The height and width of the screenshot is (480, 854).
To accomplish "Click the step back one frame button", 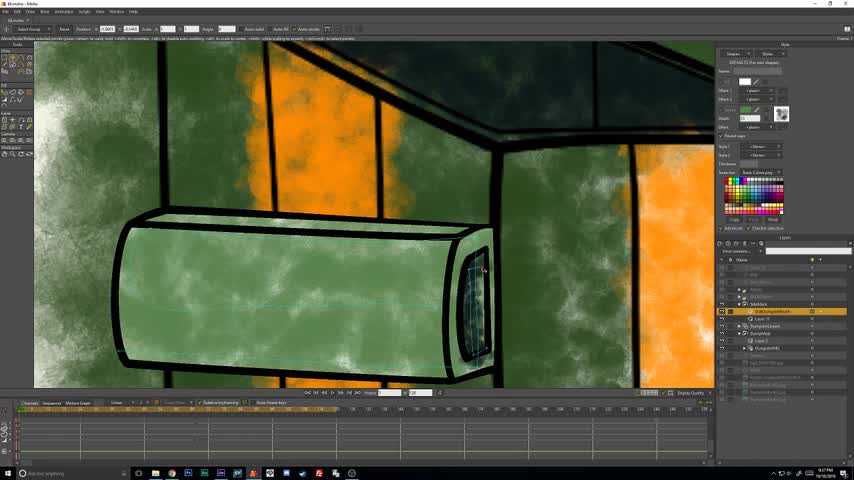I will point(324,393).
